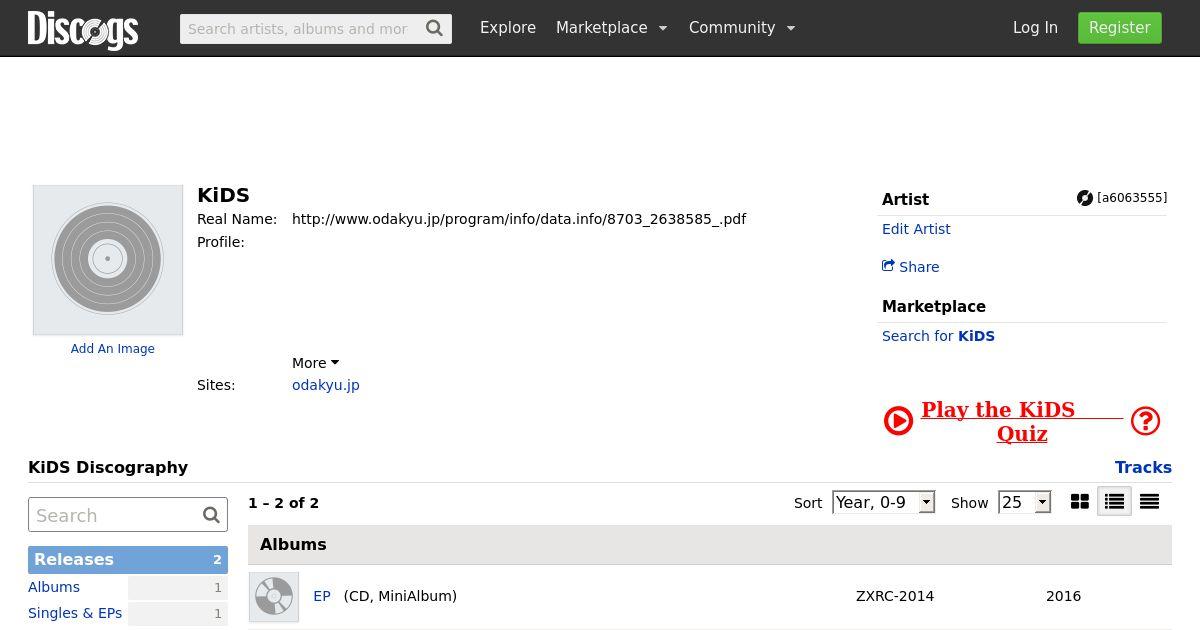The width and height of the screenshot is (1200, 630).
Task: Click the Real Name PDF URL text
Action: [519, 219]
